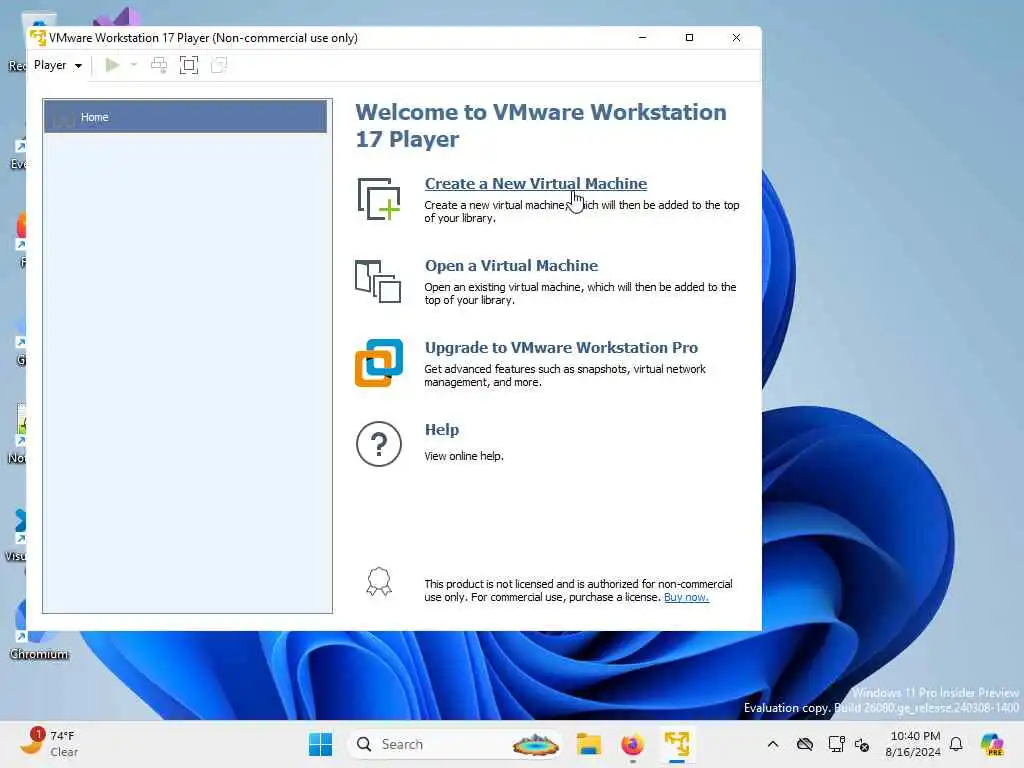Click the open virtual machine icon
The width and height of the screenshot is (1024, 768).
(378, 281)
